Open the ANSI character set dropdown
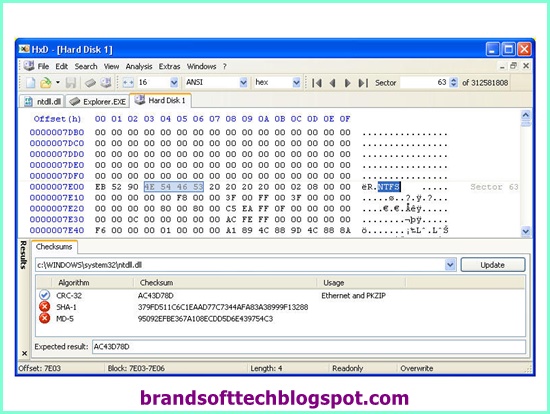550x414 pixels. point(243,82)
